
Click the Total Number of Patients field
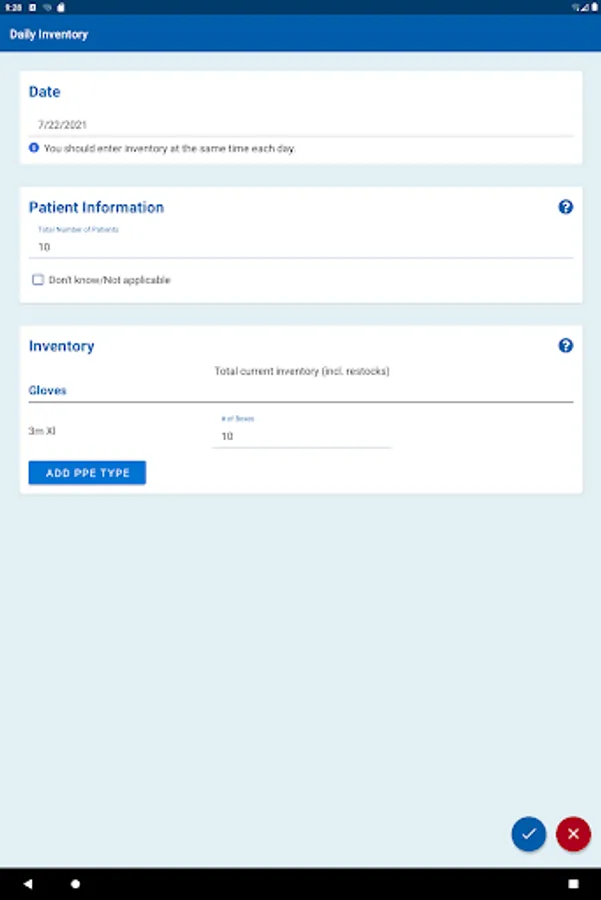[300, 246]
